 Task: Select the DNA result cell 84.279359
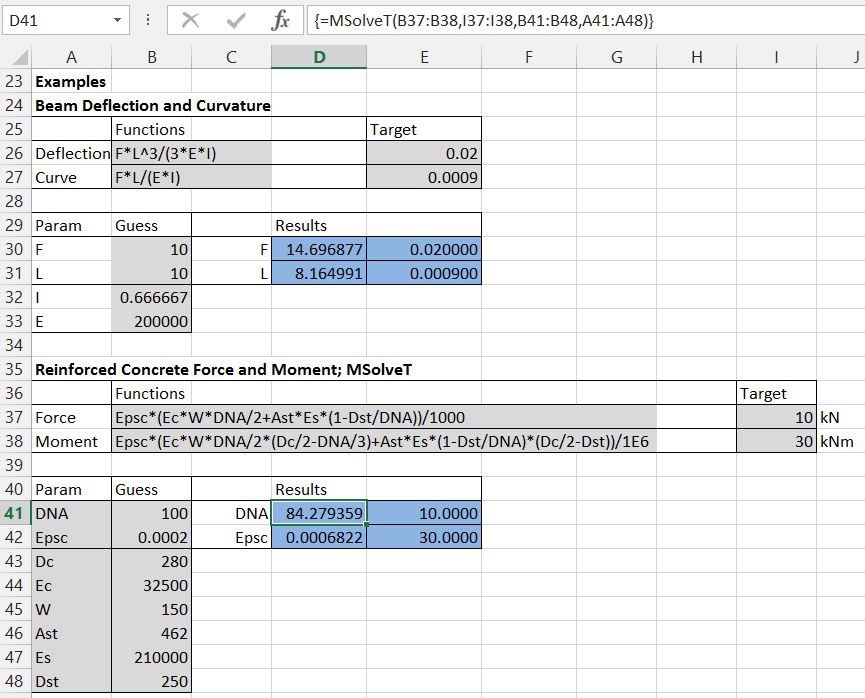pyautogui.click(x=319, y=514)
